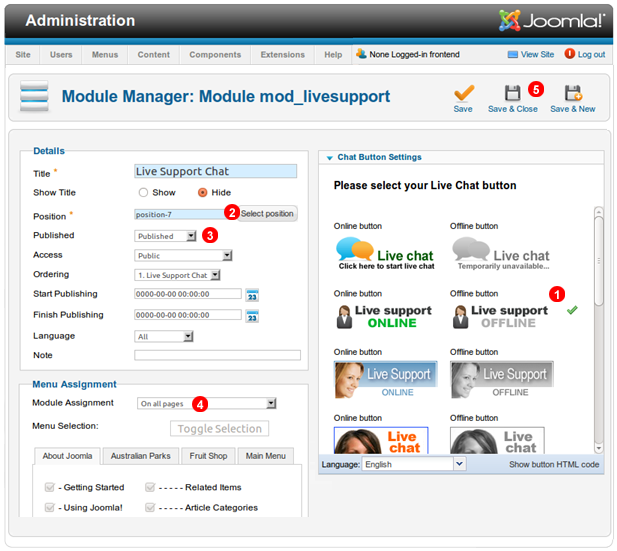Open the Start Publishing calendar icon
The width and height of the screenshot is (617, 551).
252,295
